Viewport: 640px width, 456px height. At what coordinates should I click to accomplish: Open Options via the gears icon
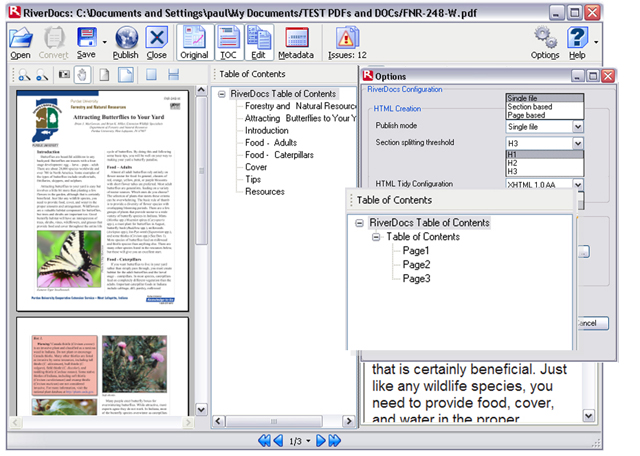click(x=545, y=43)
